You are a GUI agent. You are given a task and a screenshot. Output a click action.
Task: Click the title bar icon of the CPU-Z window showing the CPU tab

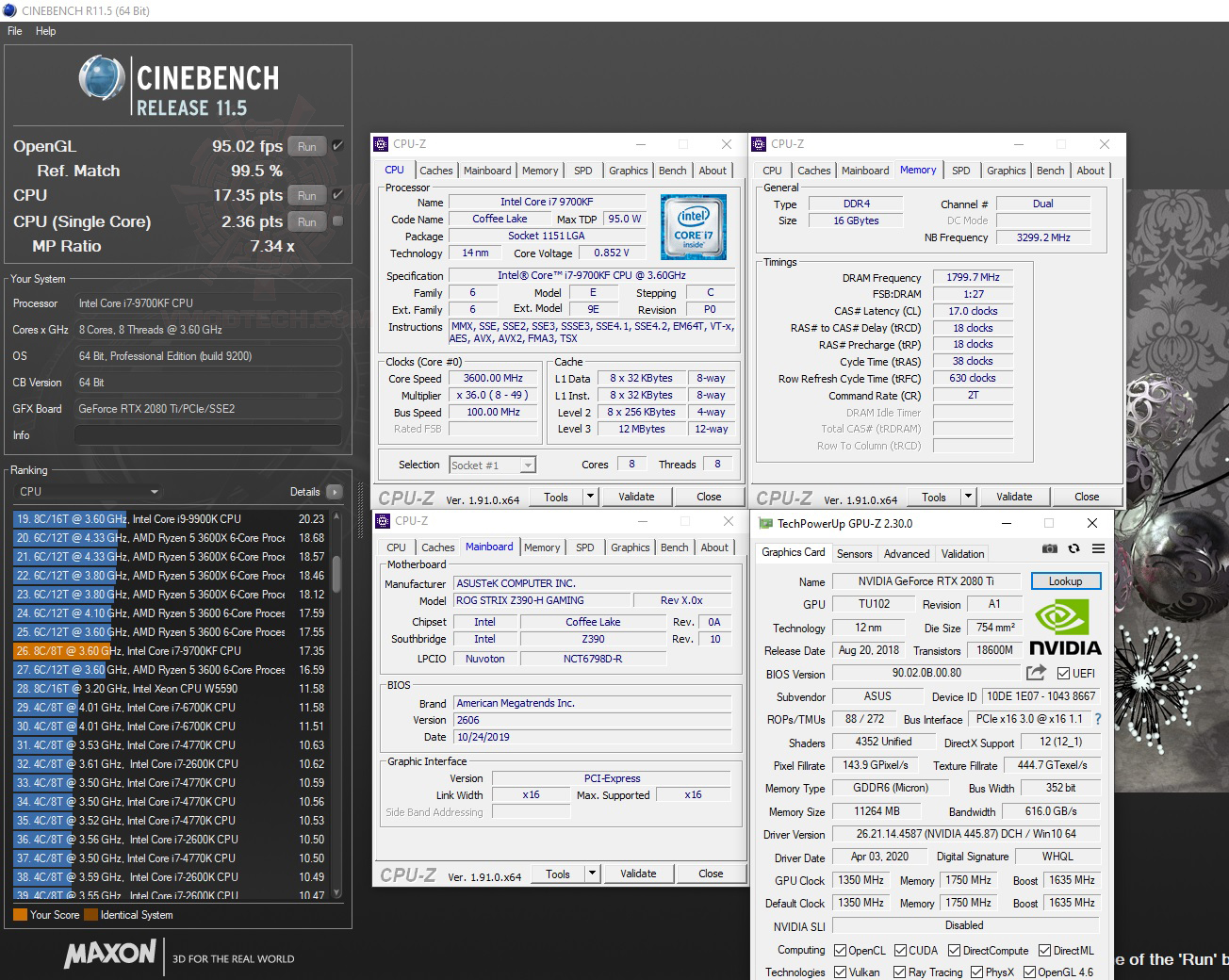tap(381, 144)
